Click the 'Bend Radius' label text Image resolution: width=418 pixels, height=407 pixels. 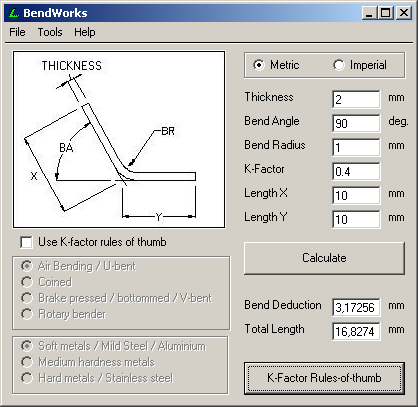(x=275, y=145)
